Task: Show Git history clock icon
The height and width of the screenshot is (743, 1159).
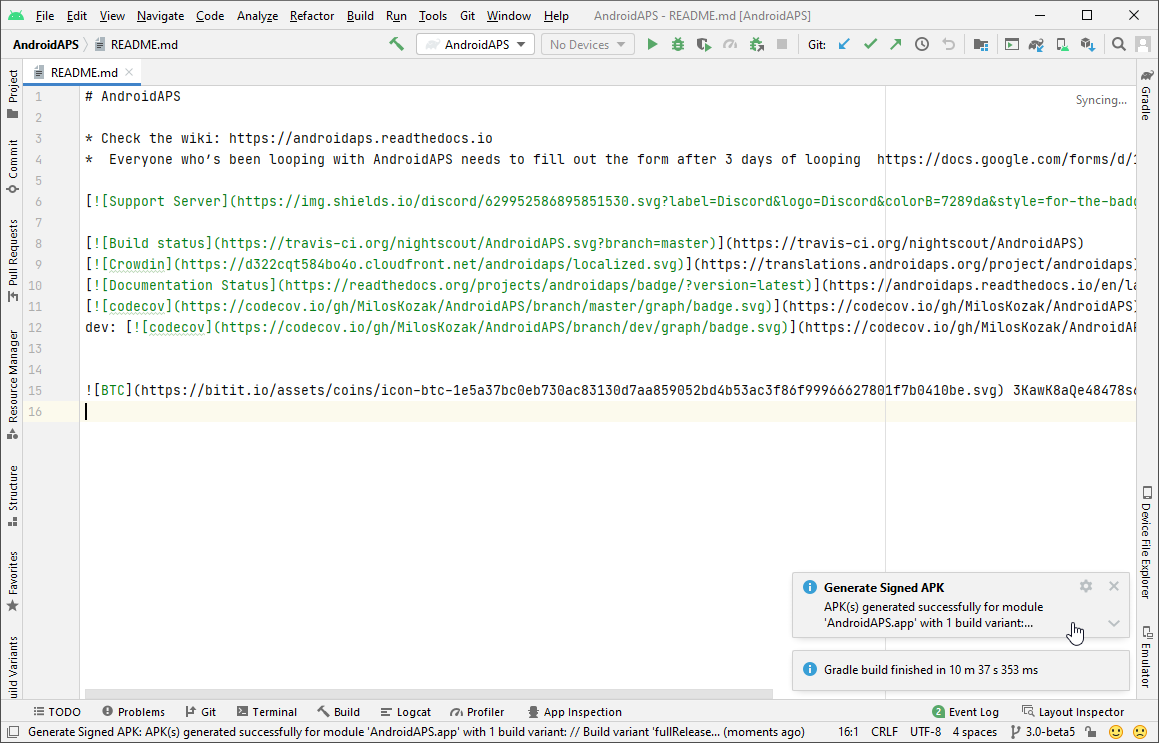Action: 922,44
